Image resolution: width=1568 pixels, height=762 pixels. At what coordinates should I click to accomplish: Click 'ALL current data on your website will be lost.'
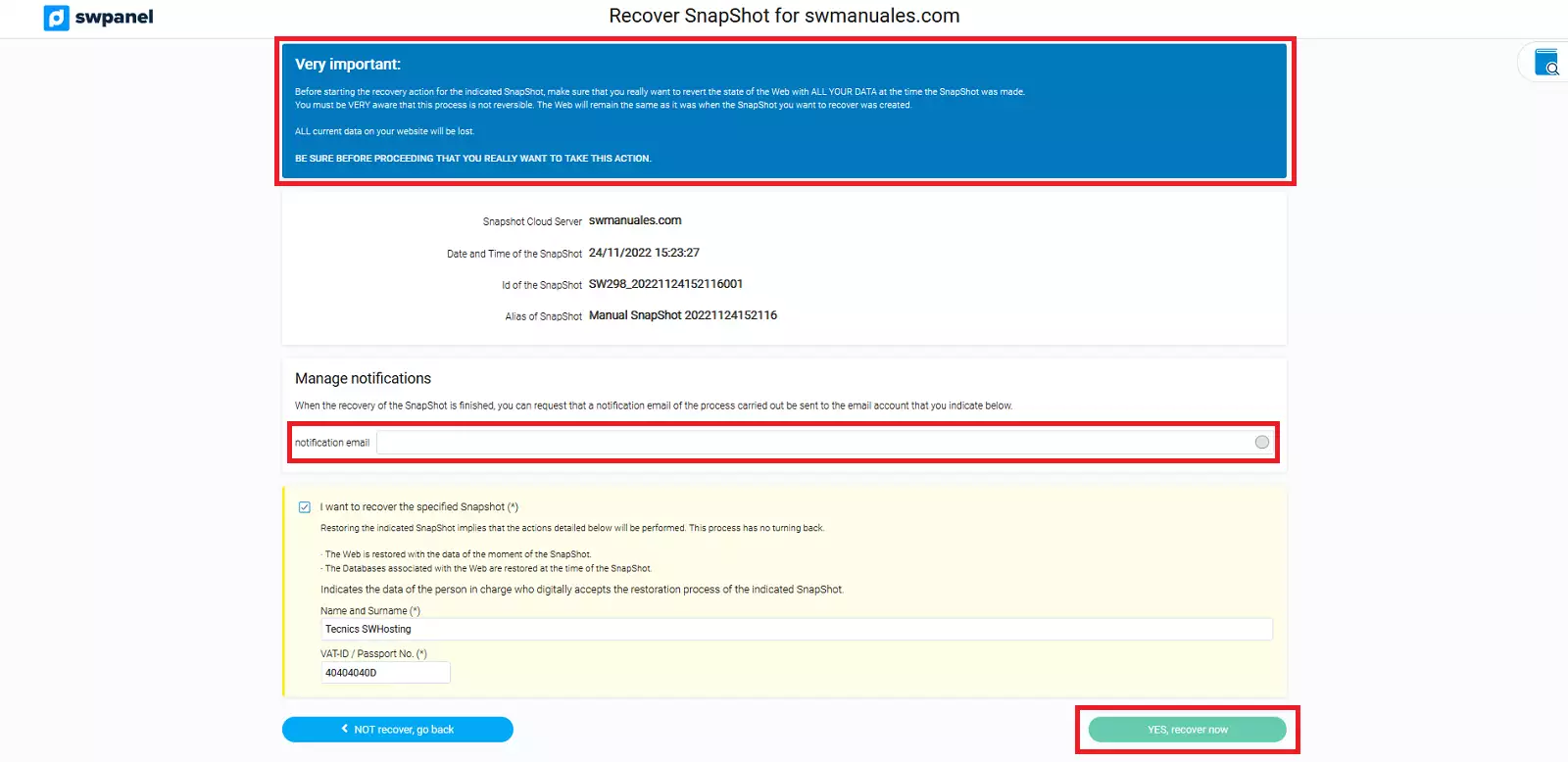pos(384,131)
